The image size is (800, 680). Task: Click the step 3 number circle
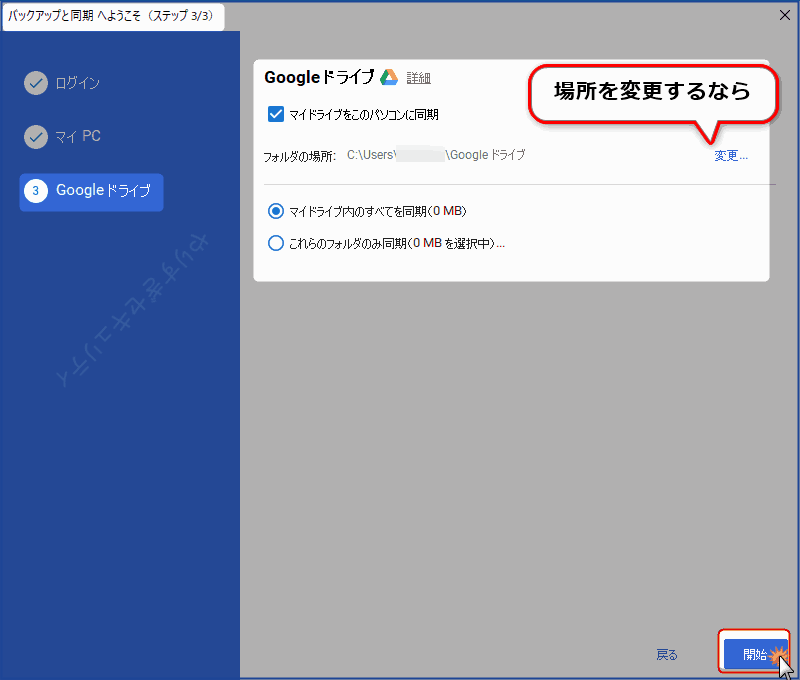coord(36,191)
